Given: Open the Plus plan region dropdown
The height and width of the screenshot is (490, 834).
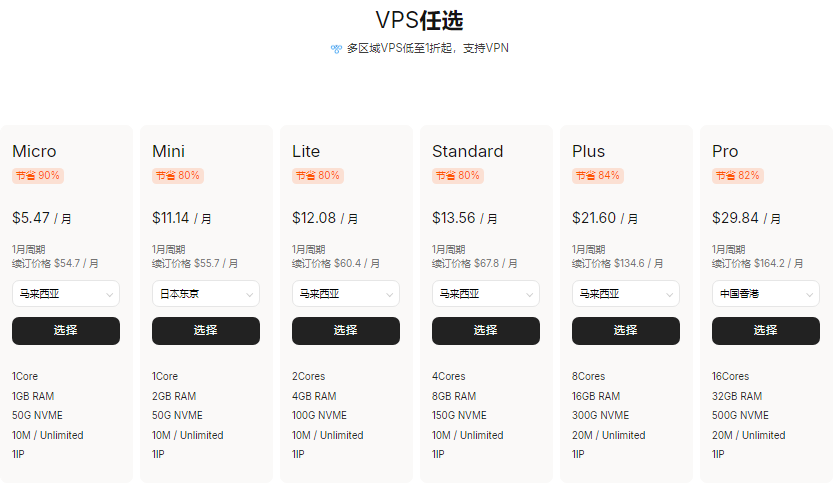Looking at the screenshot, I should [626, 294].
